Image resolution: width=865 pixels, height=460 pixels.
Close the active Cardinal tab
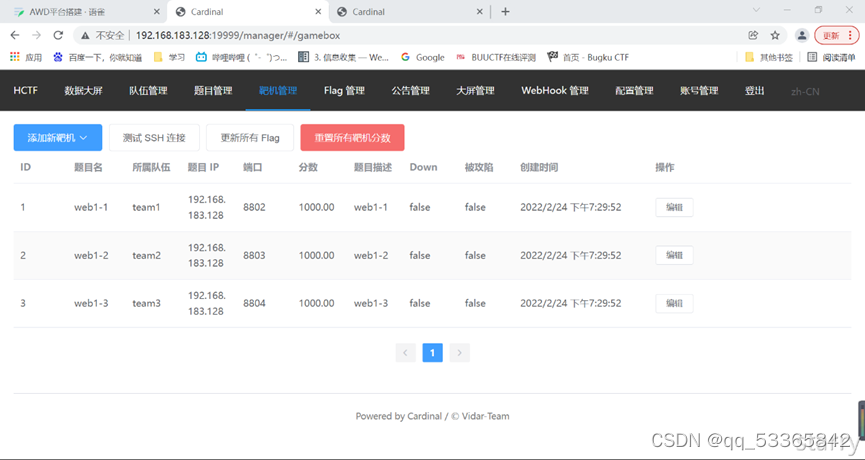(x=318, y=12)
